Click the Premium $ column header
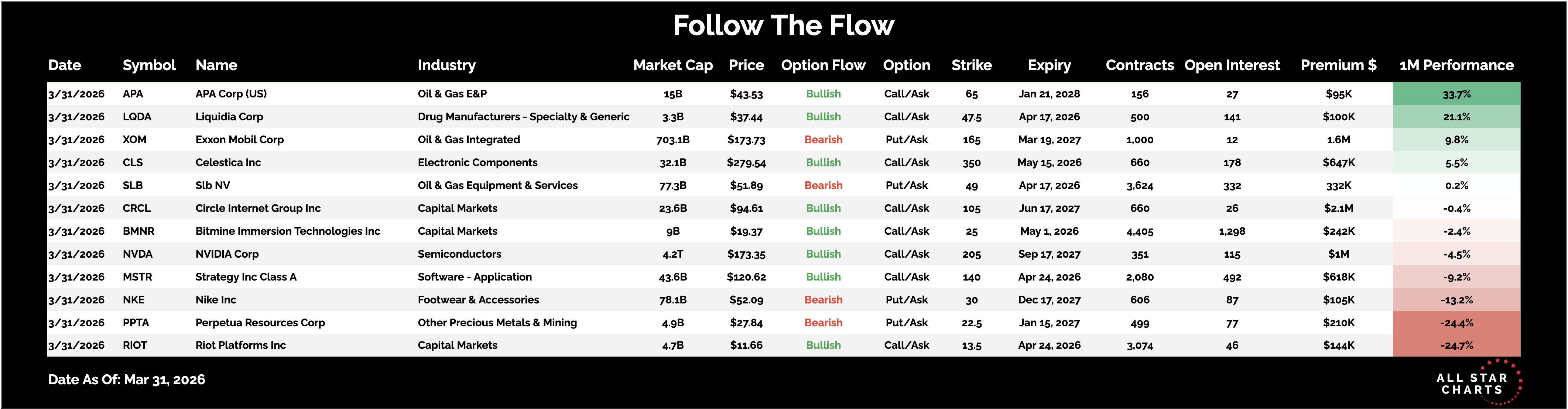1568x409 pixels. click(1338, 65)
